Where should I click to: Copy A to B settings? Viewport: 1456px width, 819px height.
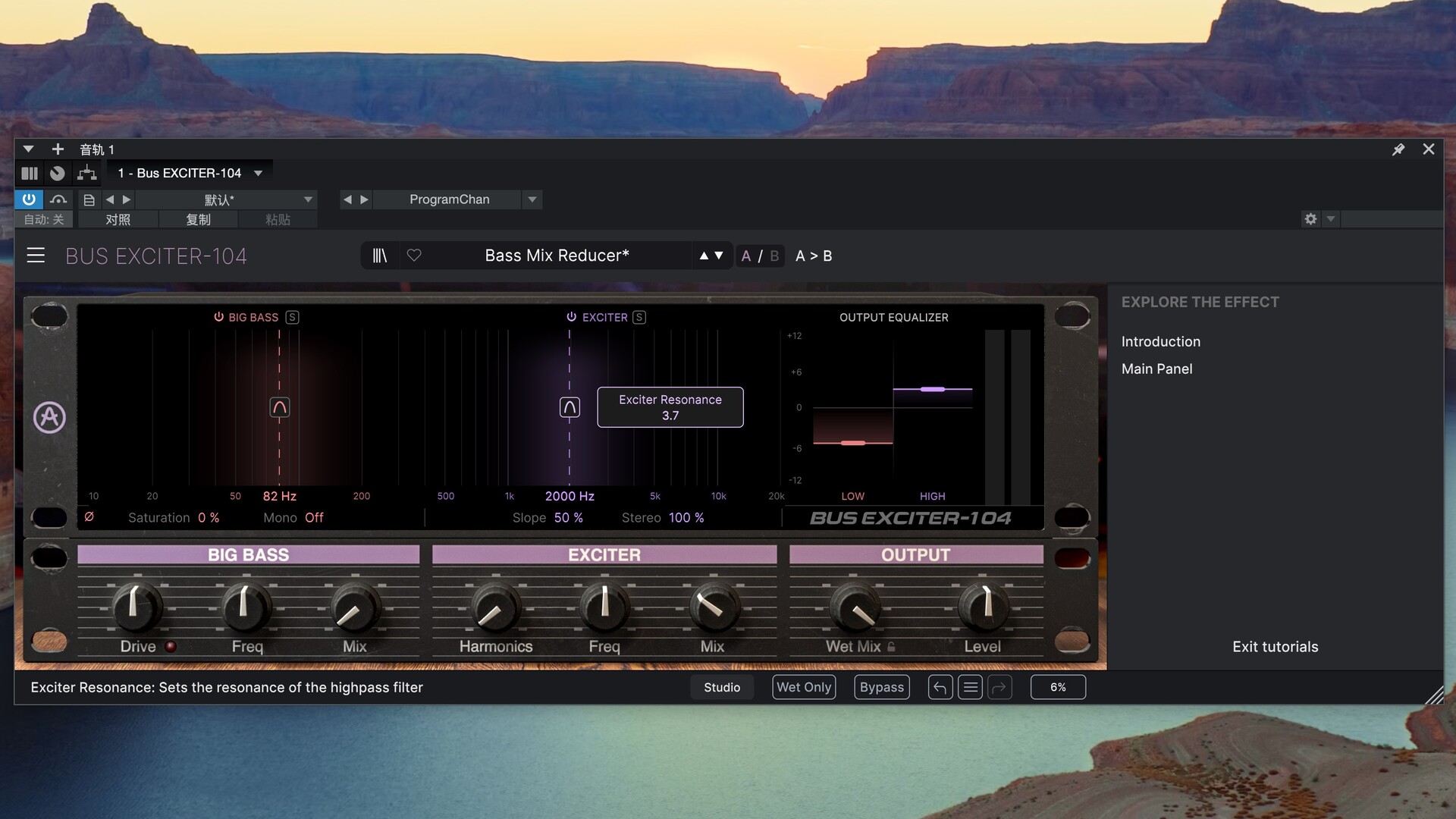point(814,256)
